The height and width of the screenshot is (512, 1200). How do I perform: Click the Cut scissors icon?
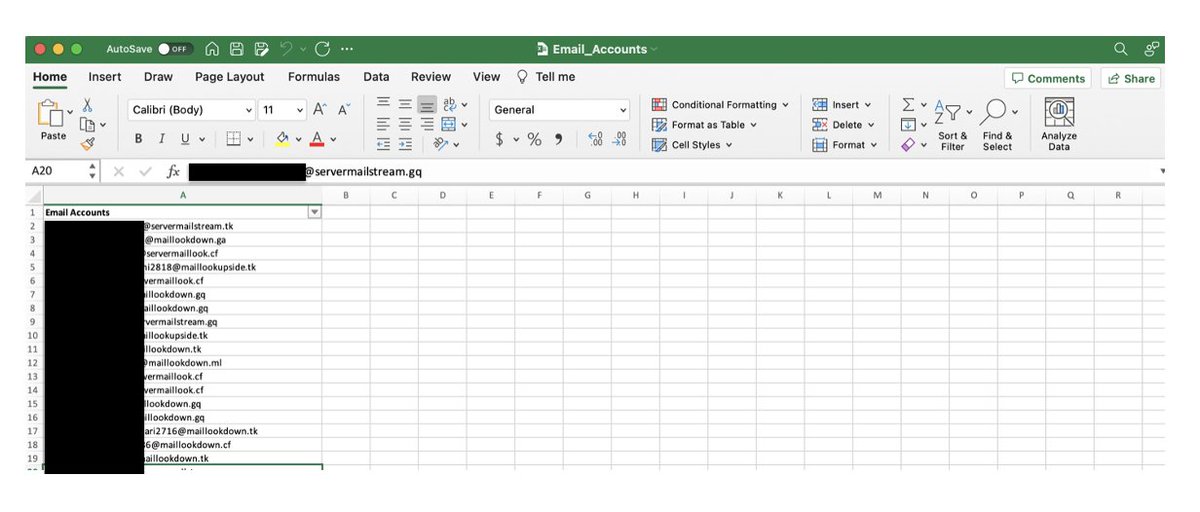[x=88, y=105]
